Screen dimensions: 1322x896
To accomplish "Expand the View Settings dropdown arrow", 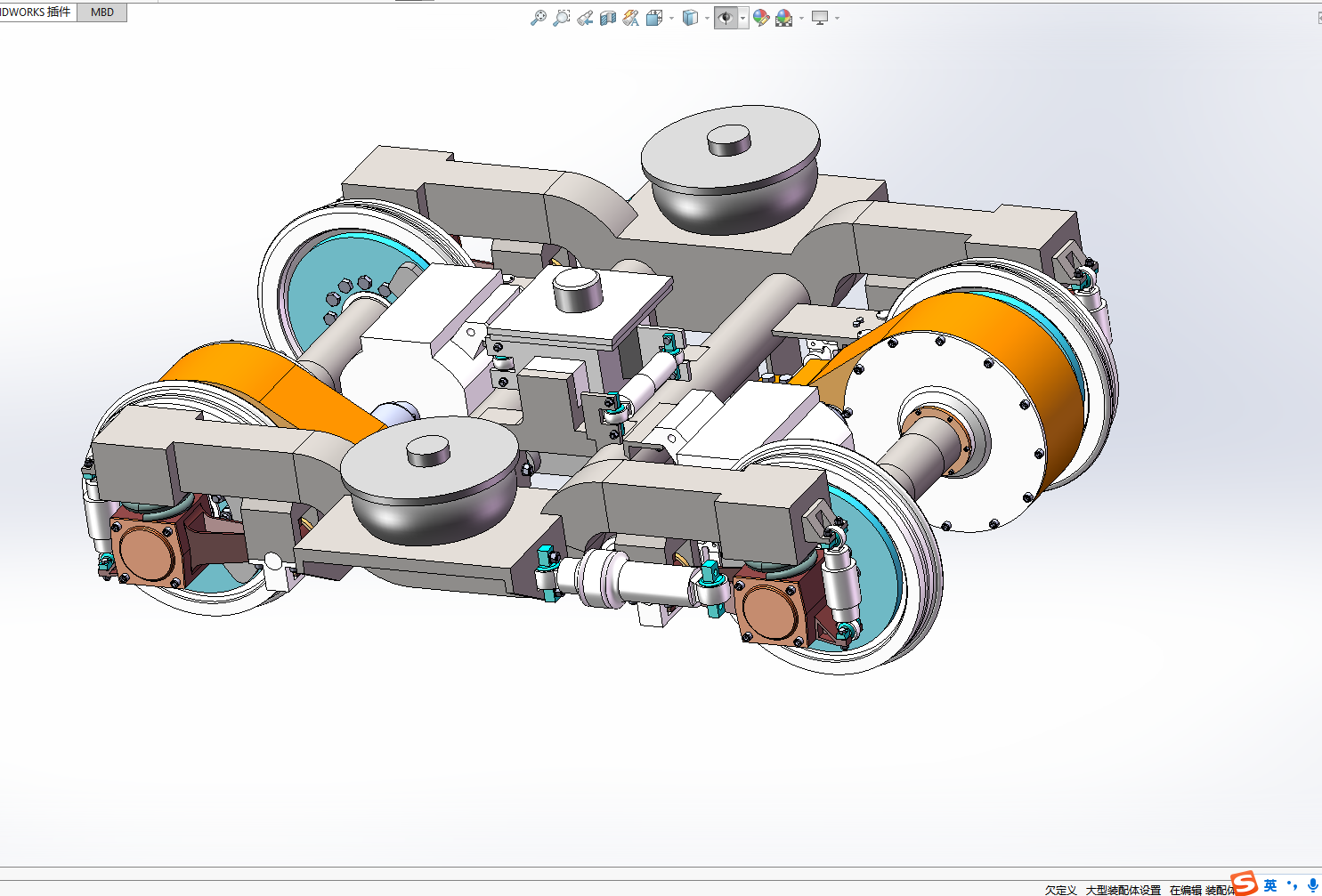I will click(x=838, y=18).
